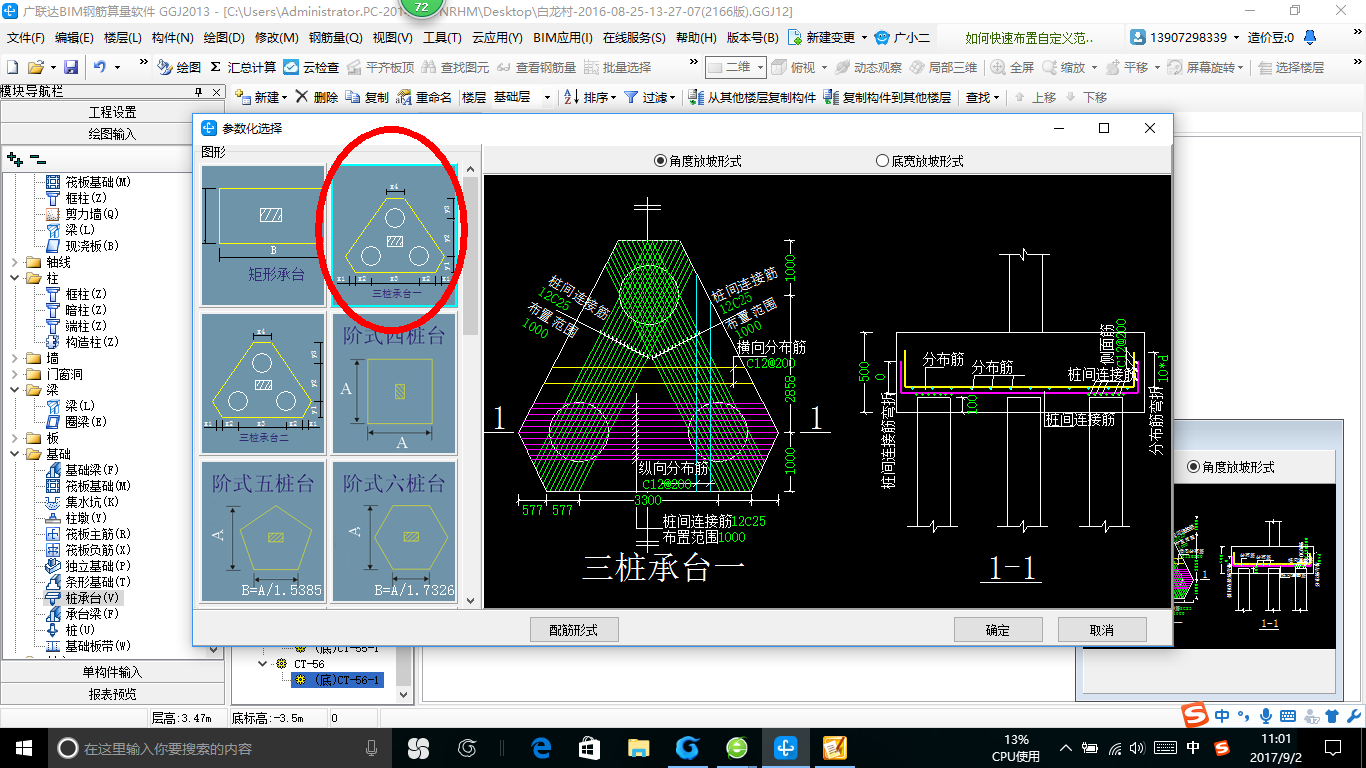Run 汇总计算 summary calculation
Image resolution: width=1366 pixels, height=768 pixels.
tap(243, 67)
